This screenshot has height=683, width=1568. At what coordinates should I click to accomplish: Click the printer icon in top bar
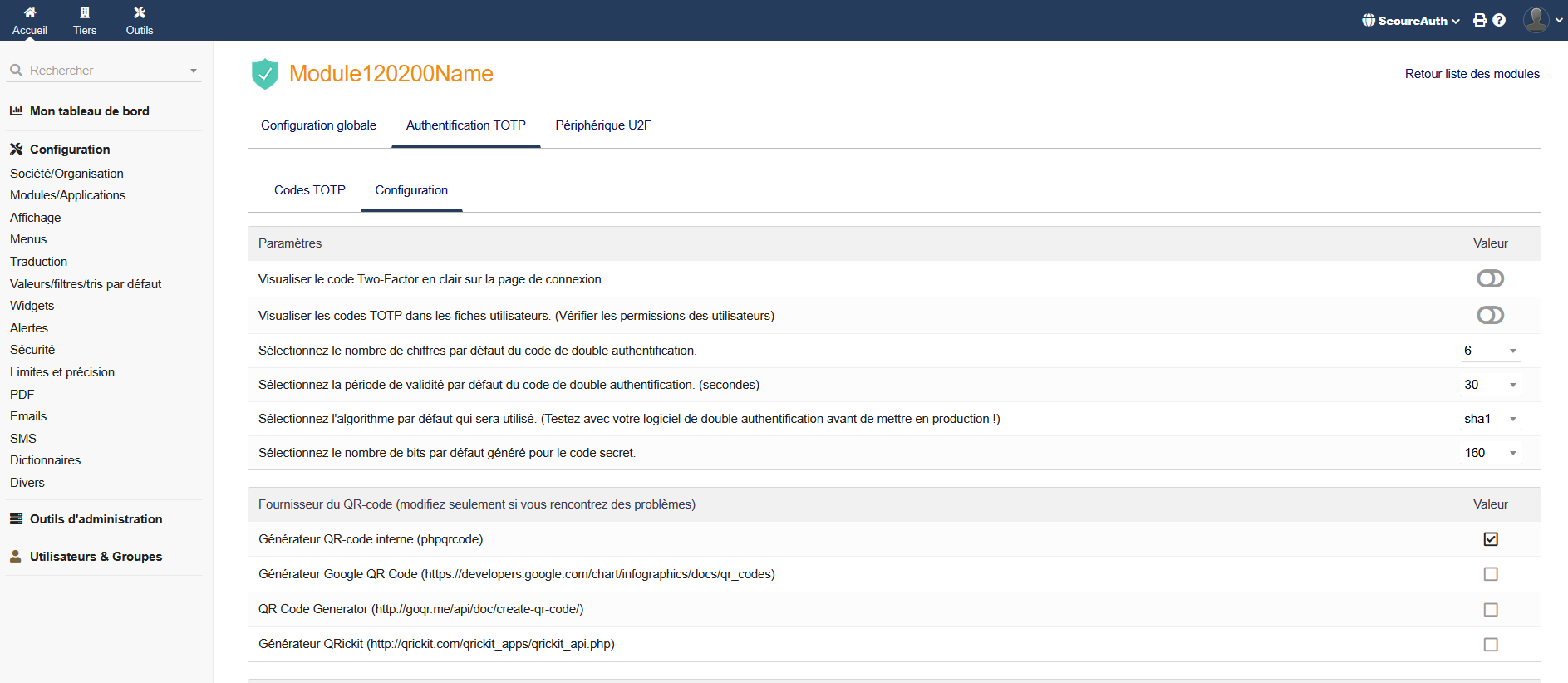coord(1480,20)
